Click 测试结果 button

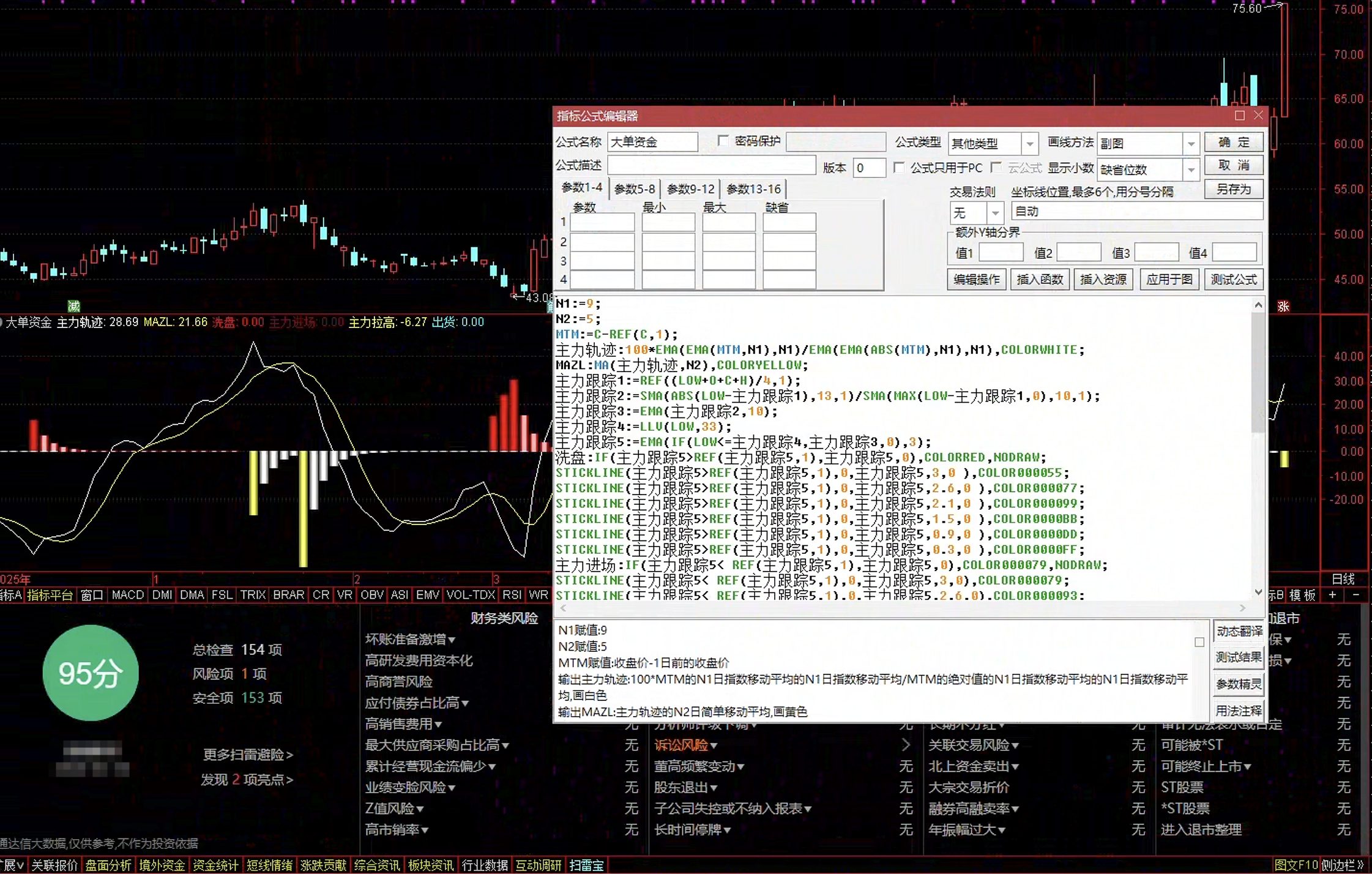pyautogui.click(x=1239, y=657)
